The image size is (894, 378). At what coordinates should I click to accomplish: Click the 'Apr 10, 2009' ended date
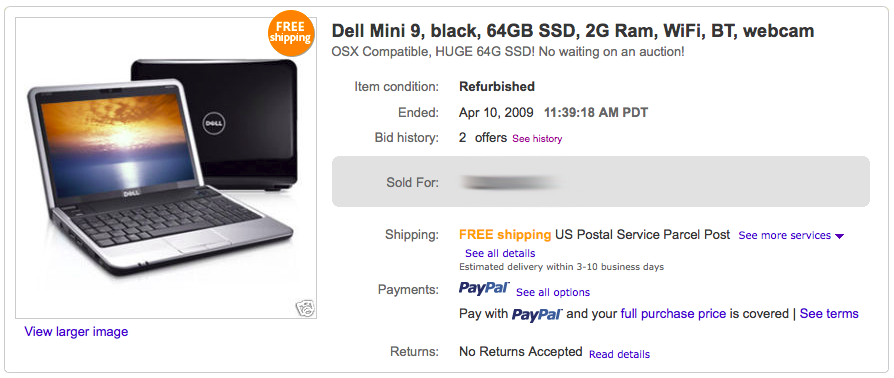[496, 113]
